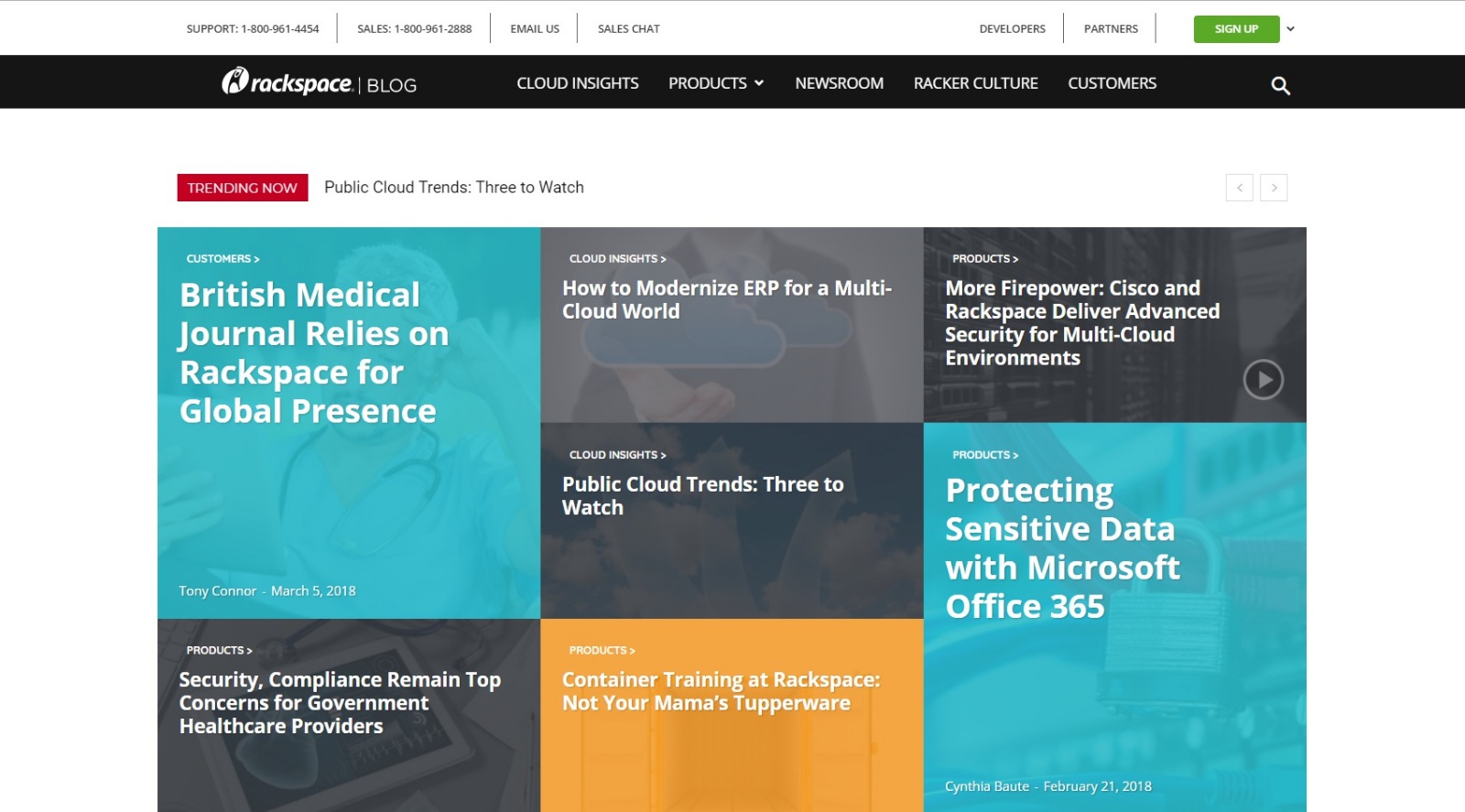Click the Support phone number link
1465x812 pixels.
(x=253, y=29)
